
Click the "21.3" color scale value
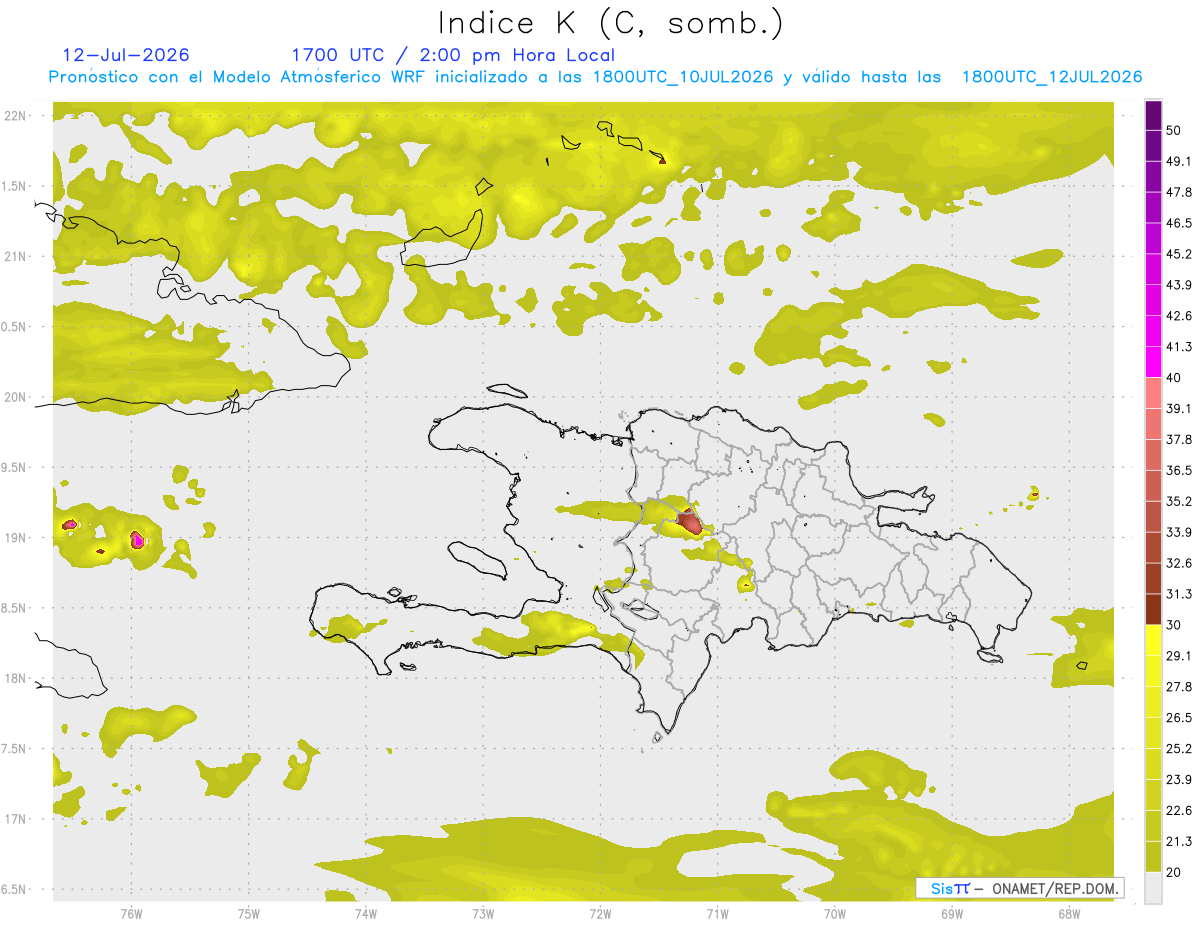(x=1179, y=842)
